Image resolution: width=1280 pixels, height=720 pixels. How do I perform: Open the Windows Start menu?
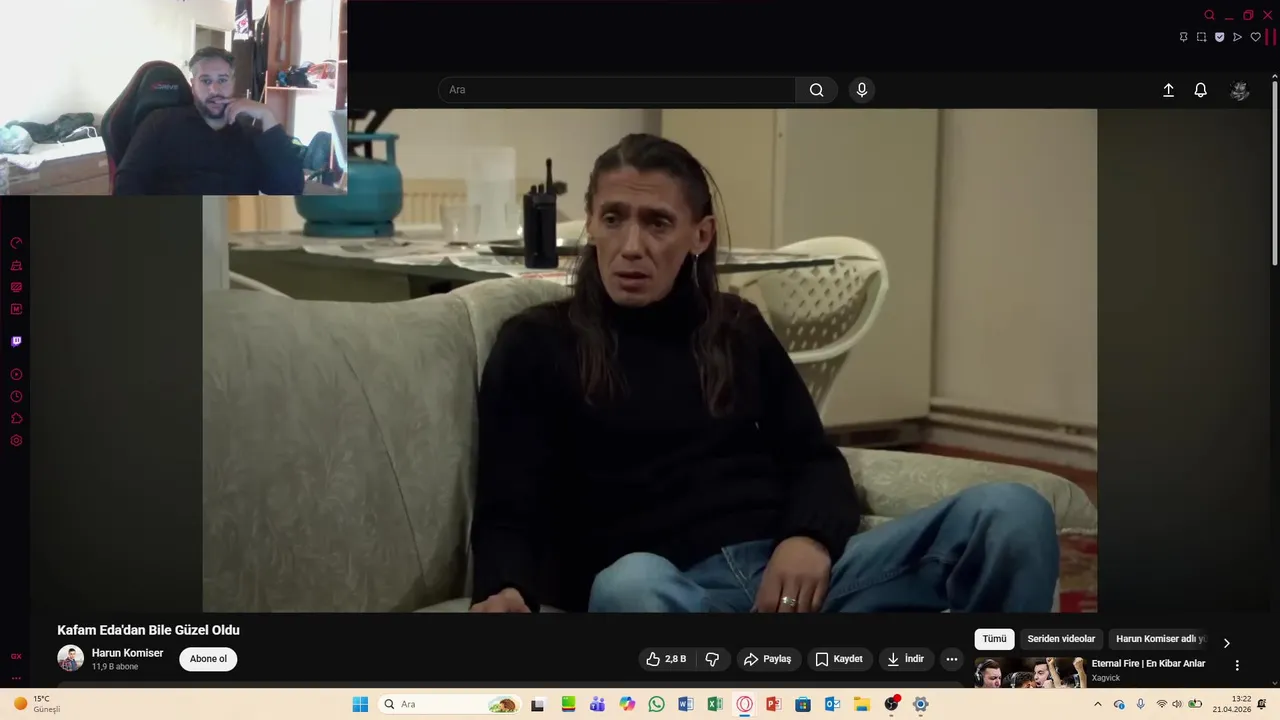click(360, 704)
